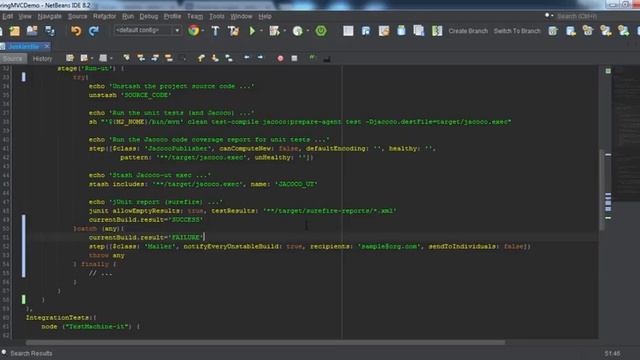Click the Profile Project icon
The width and height of the screenshot is (640, 360).
coord(298,31)
